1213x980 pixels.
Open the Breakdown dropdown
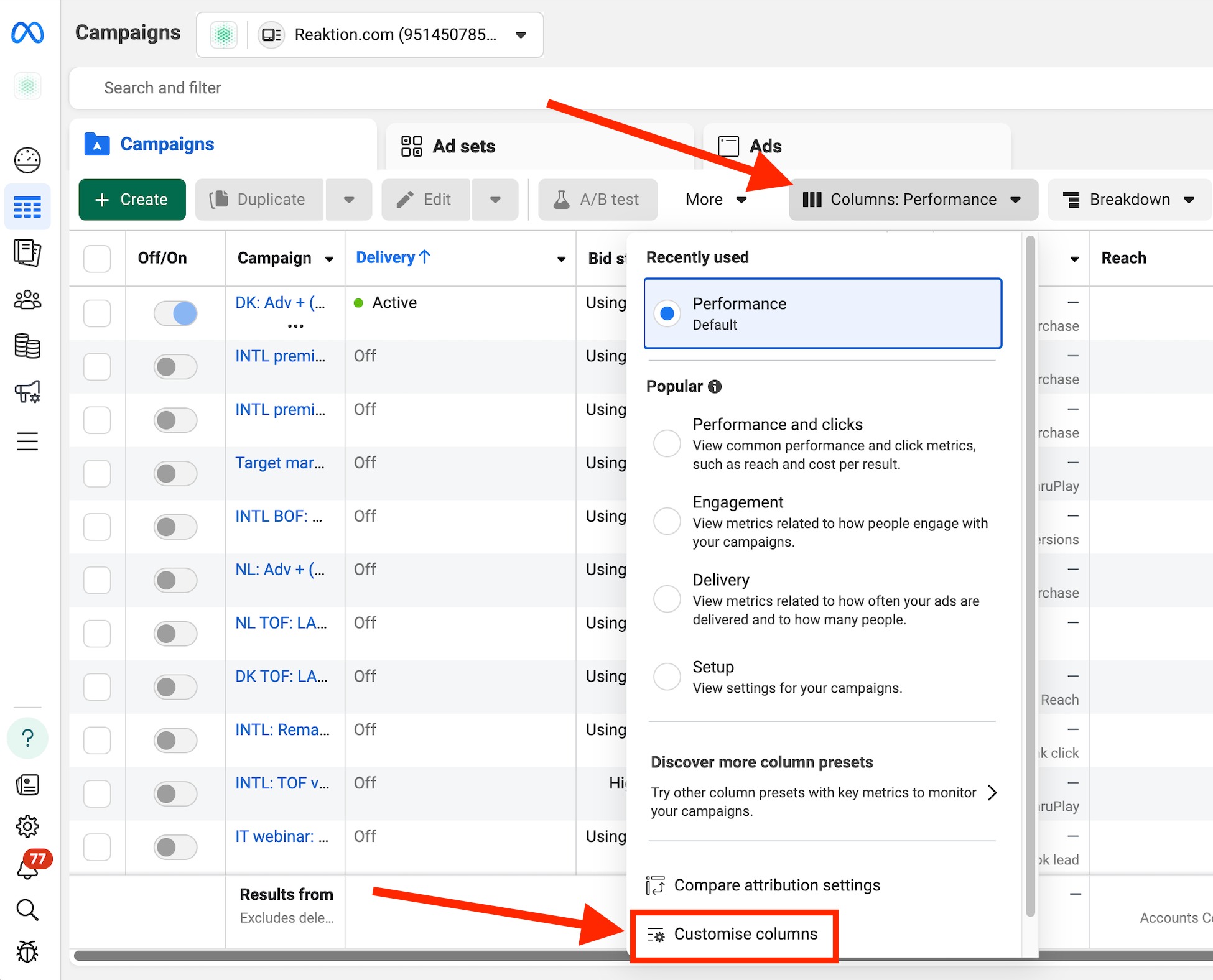(x=1129, y=200)
